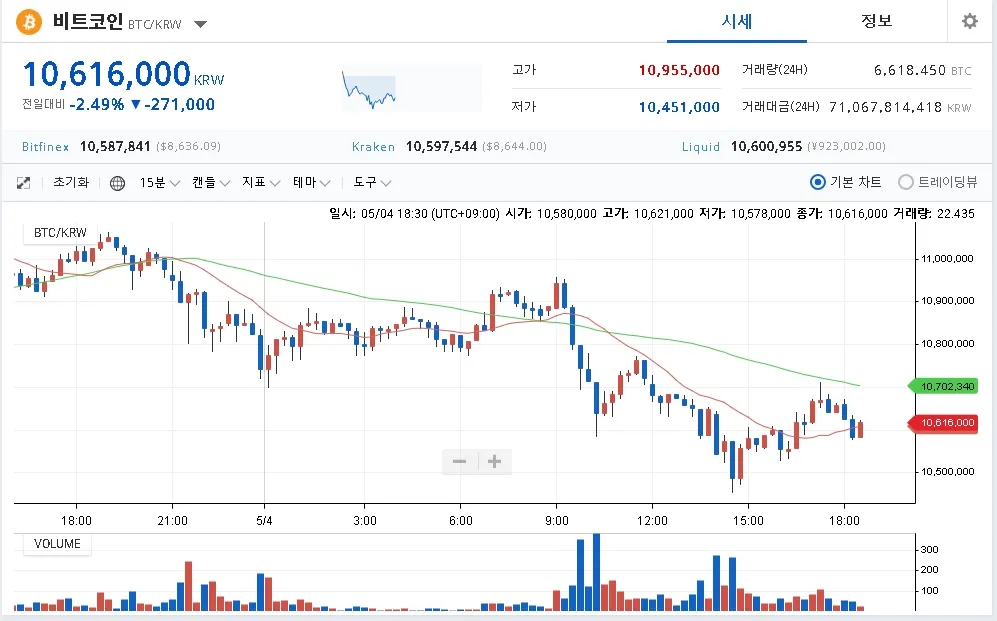Click the Liquid price 10,600,955
The width and height of the screenshot is (997, 621).
(x=766, y=147)
